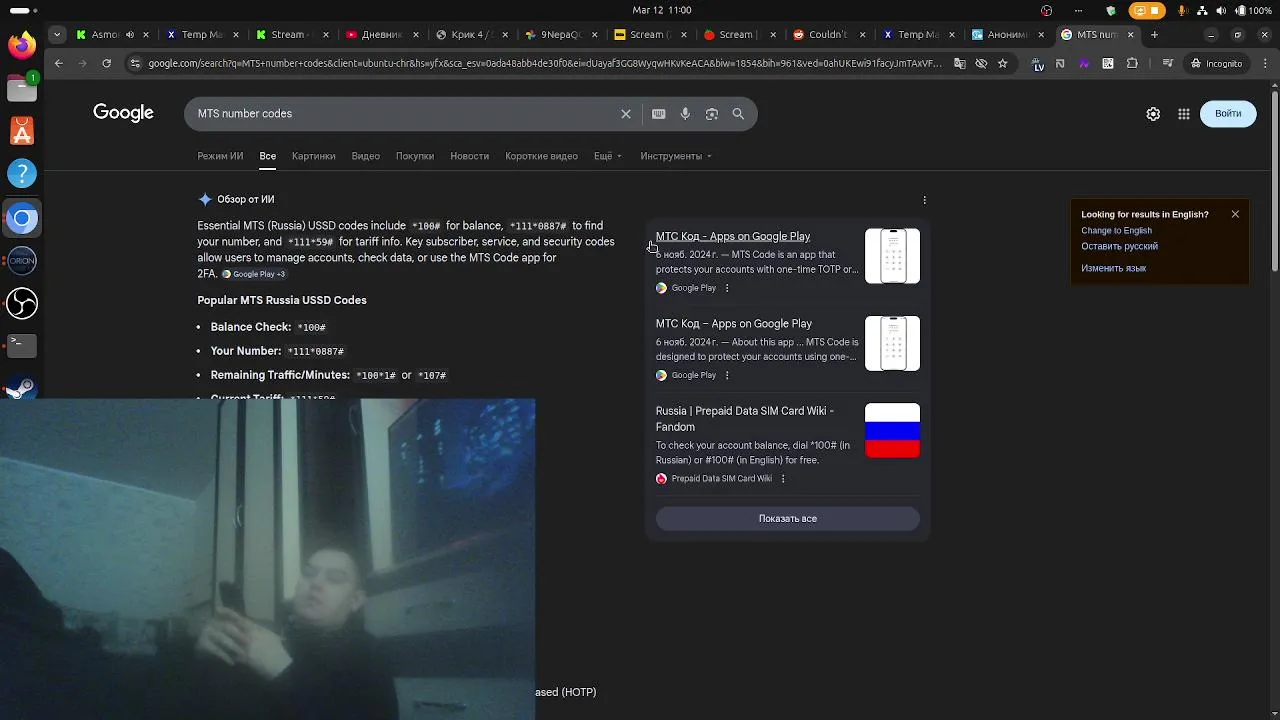Image resolution: width=1280 pixels, height=720 pixels.
Task: Click Оставить русский link
Action: (1119, 246)
